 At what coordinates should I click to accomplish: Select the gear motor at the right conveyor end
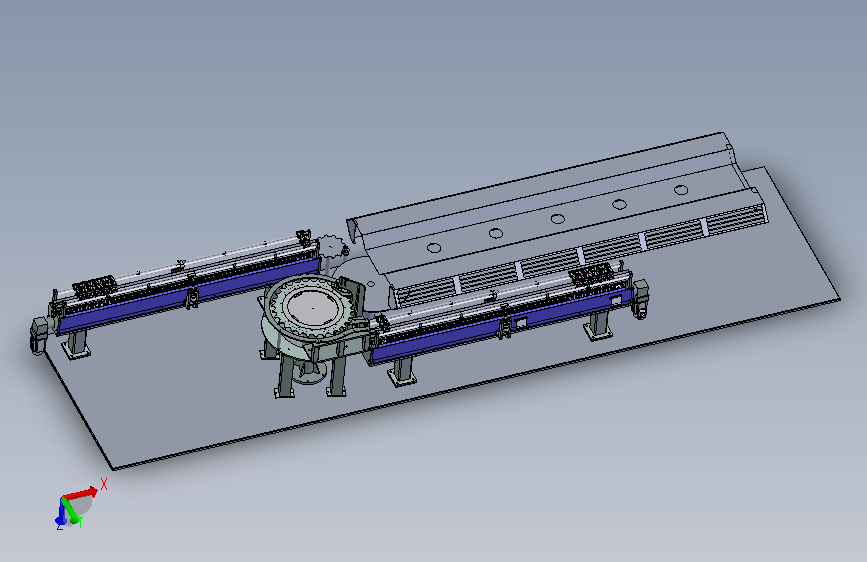pos(640,299)
